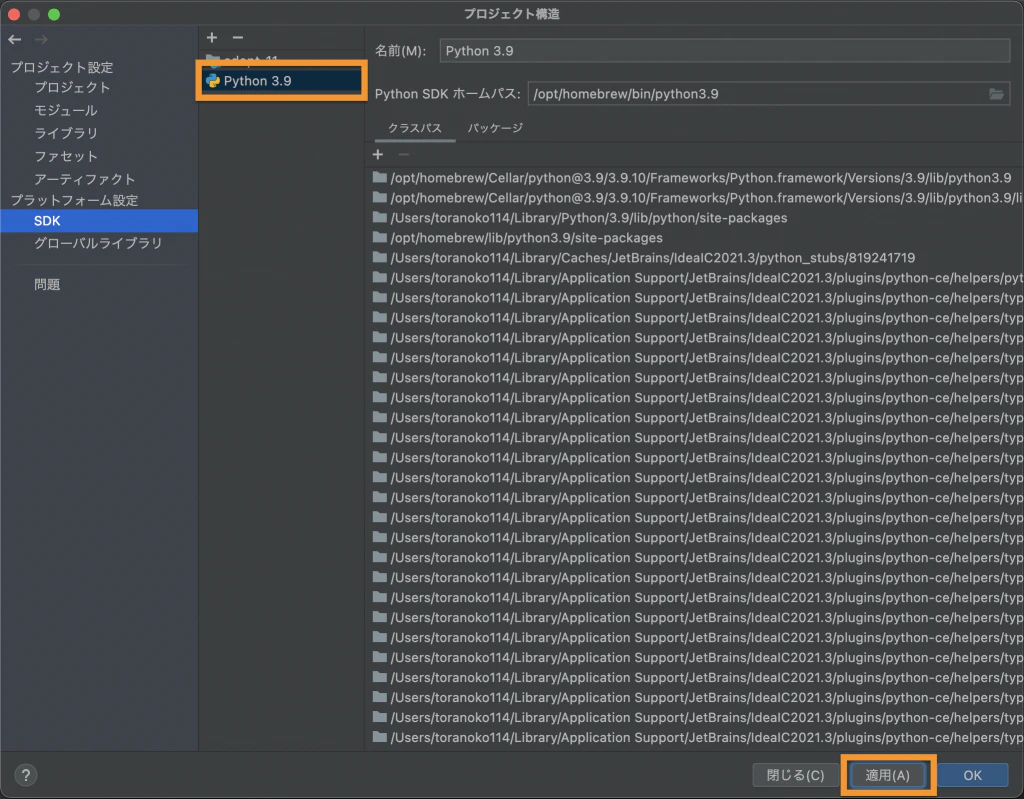The width and height of the screenshot is (1024, 799).
Task: Click the 閉じる(C) button
Action: click(x=795, y=775)
